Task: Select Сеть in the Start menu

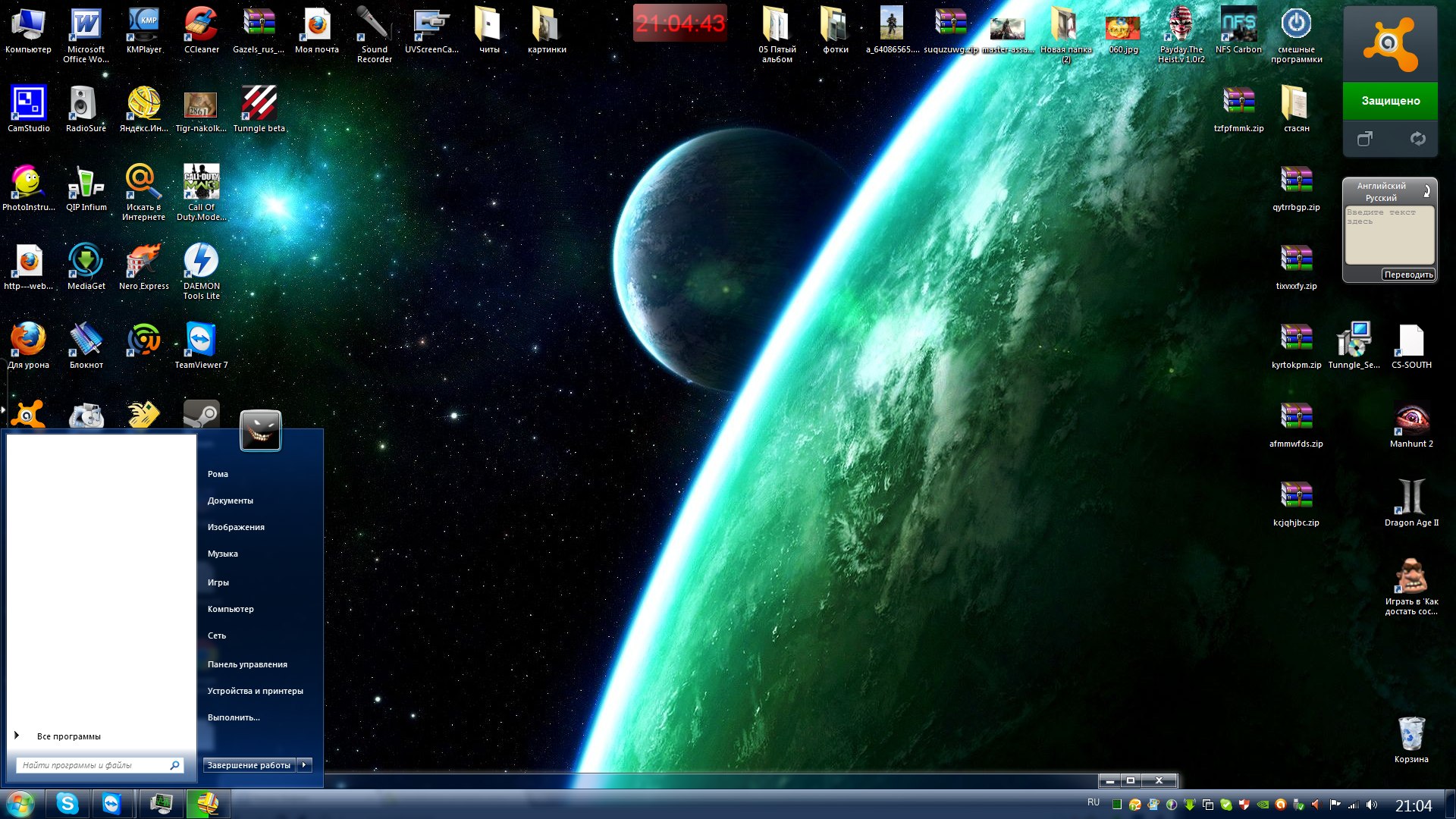Action: pyautogui.click(x=217, y=635)
